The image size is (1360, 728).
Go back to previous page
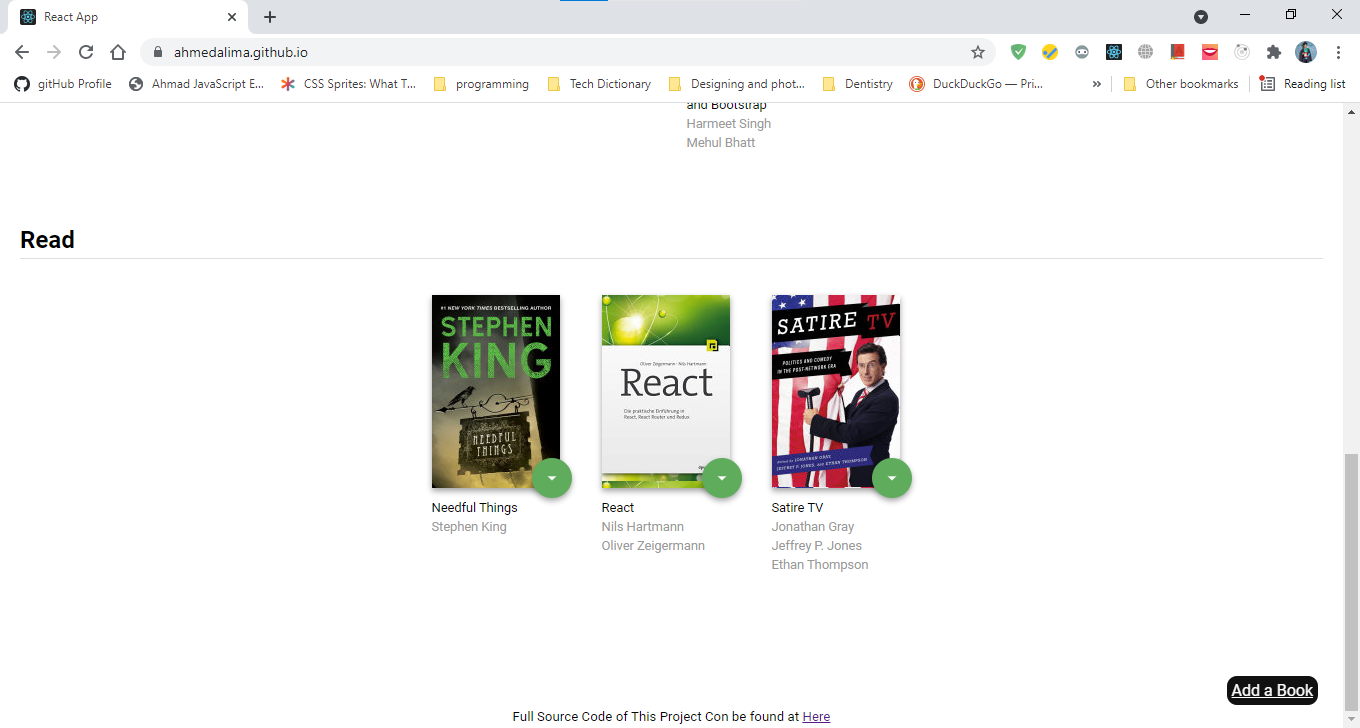pyautogui.click(x=22, y=52)
